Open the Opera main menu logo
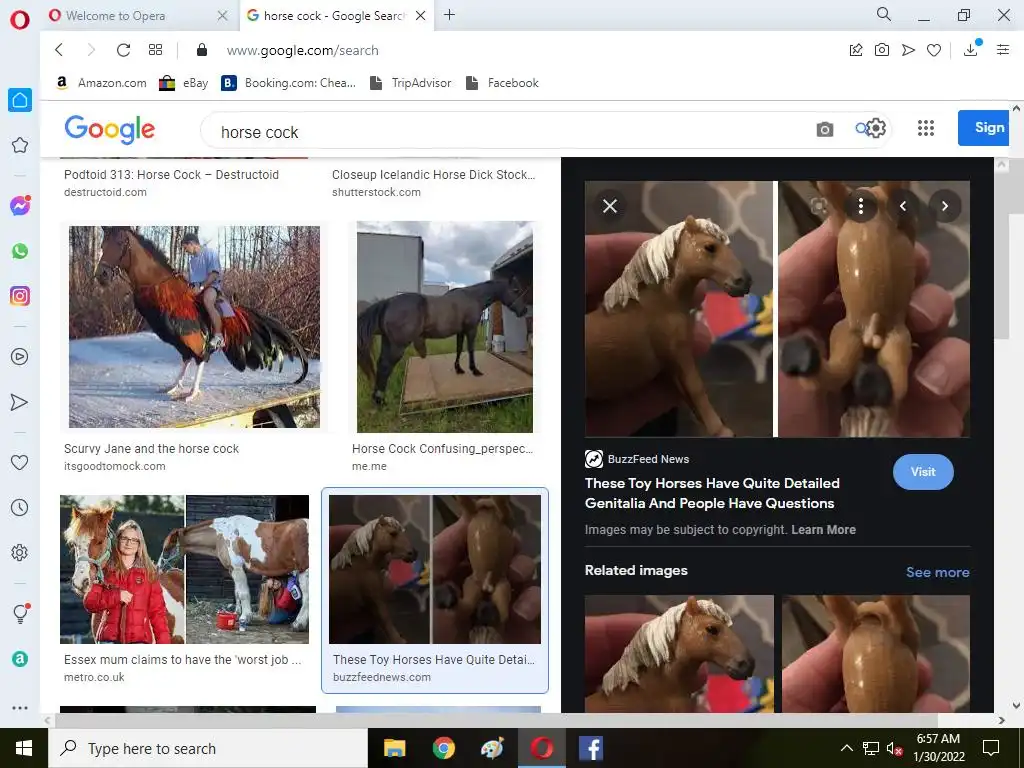The image size is (1024, 768). (x=20, y=20)
